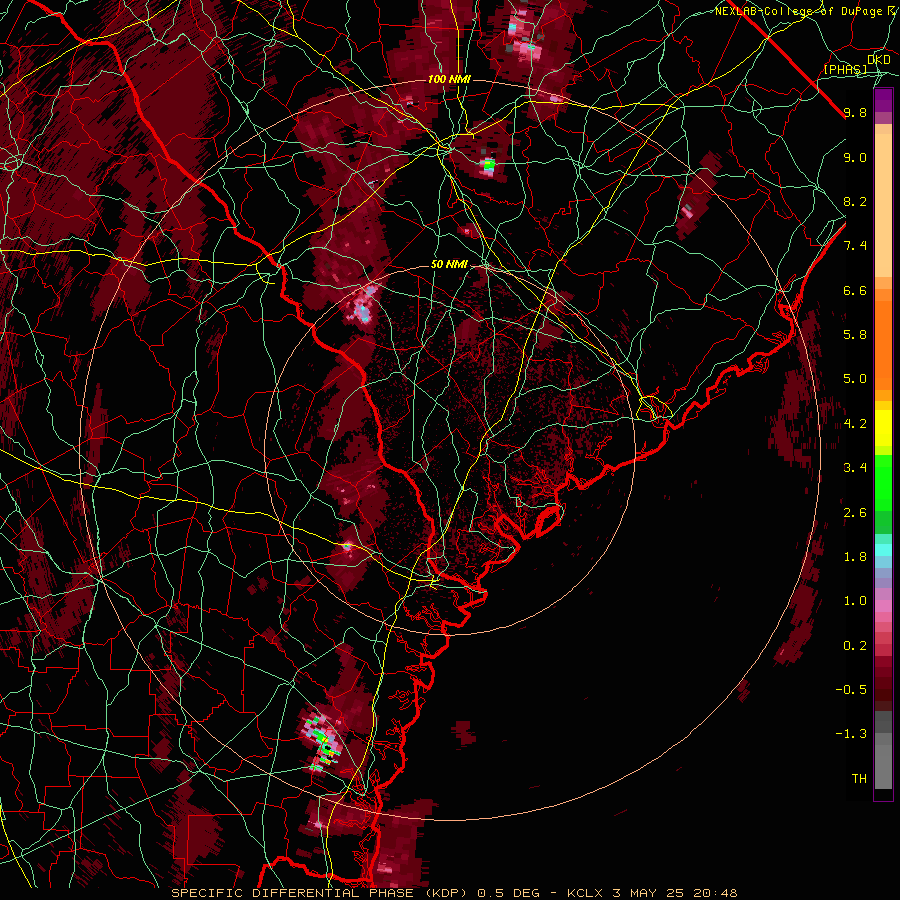
Task: Click the "50 NMI" range ring label
Action: click(x=449, y=265)
